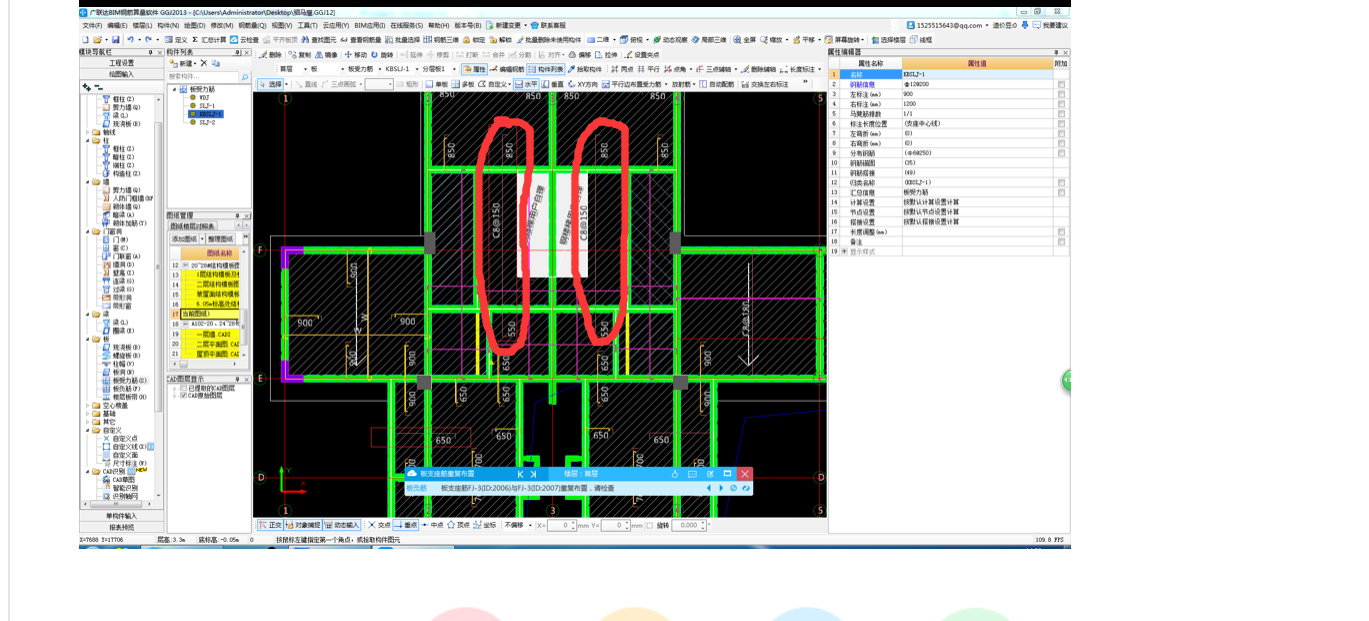Click 复制 copy tool in edit toolbar
The image size is (1369, 621).
click(299, 55)
